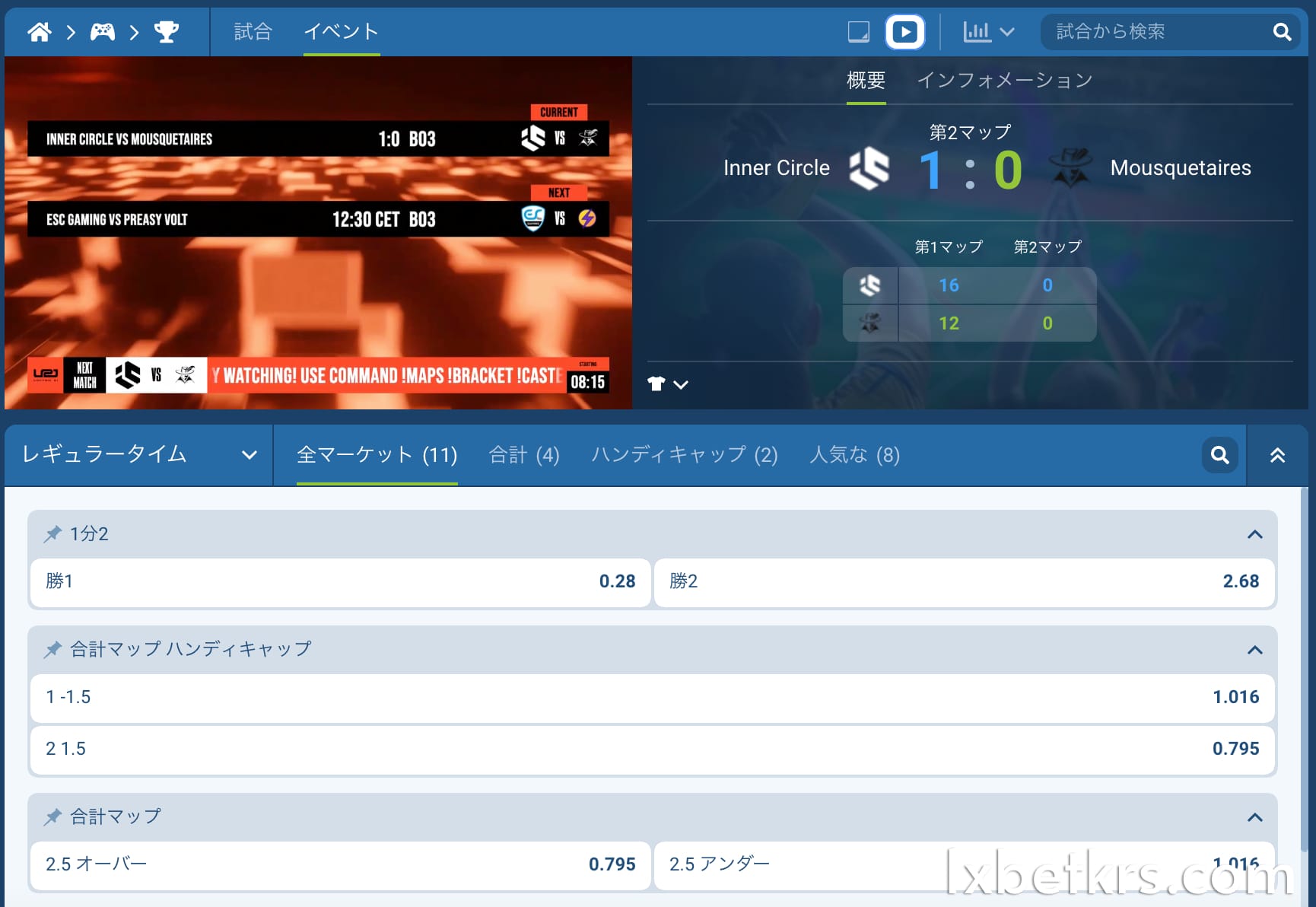1316x907 pixels.
Task: Open the game controller esports breadcrumb icon
Action: point(103,32)
